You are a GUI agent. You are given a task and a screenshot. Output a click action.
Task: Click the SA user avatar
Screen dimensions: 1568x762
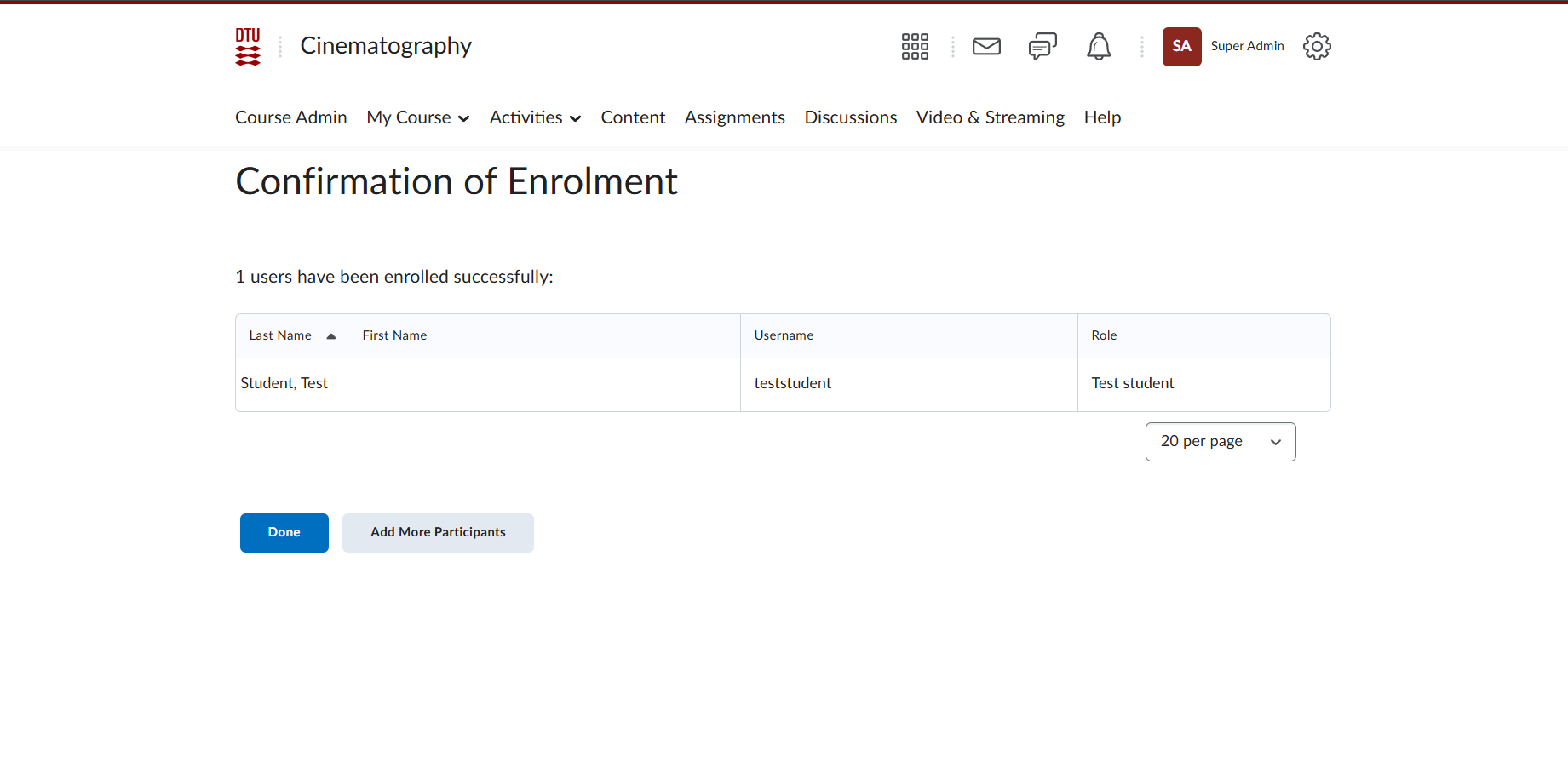click(x=1181, y=46)
